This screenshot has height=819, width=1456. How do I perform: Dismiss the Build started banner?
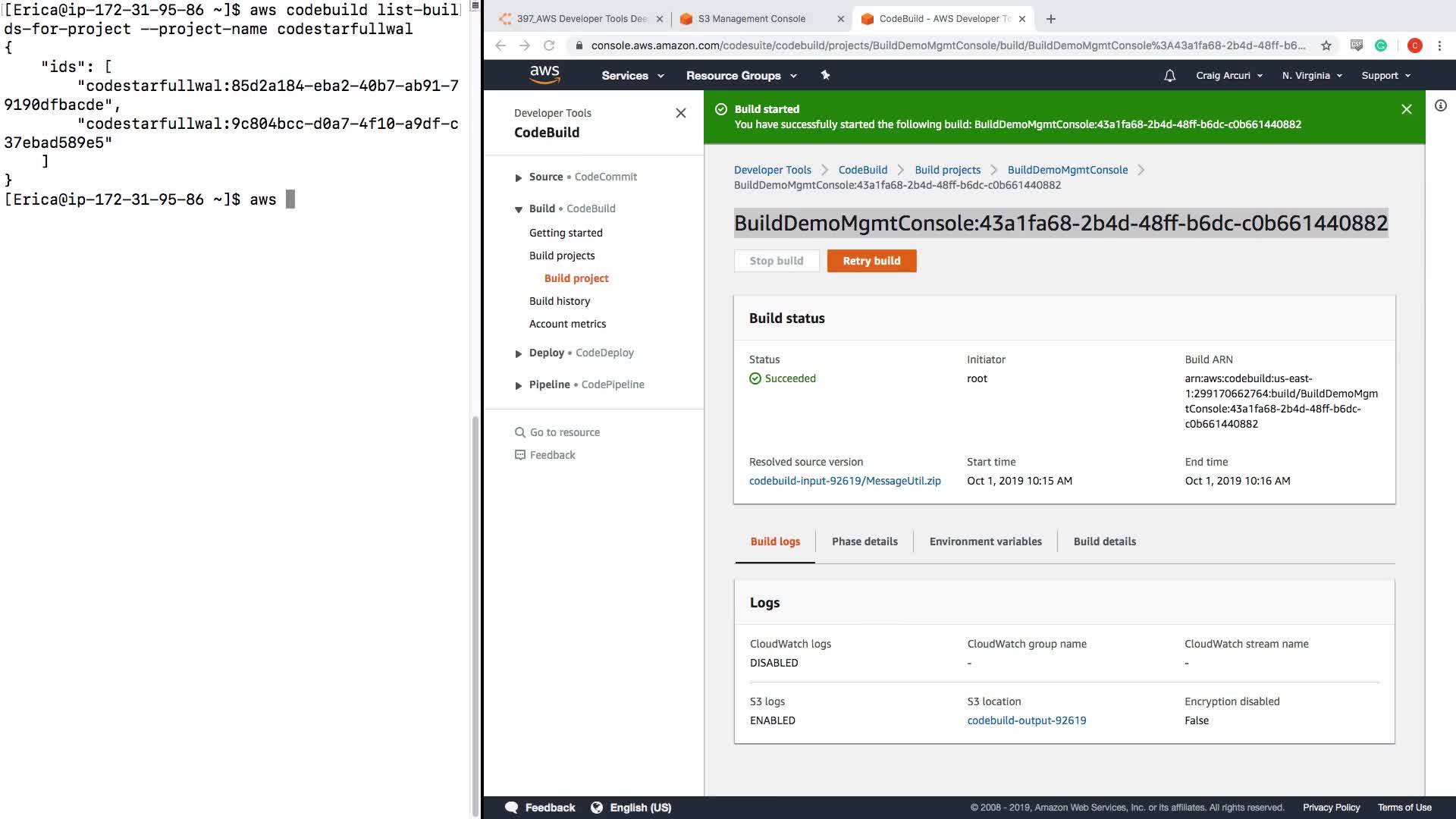click(1407, 109)
